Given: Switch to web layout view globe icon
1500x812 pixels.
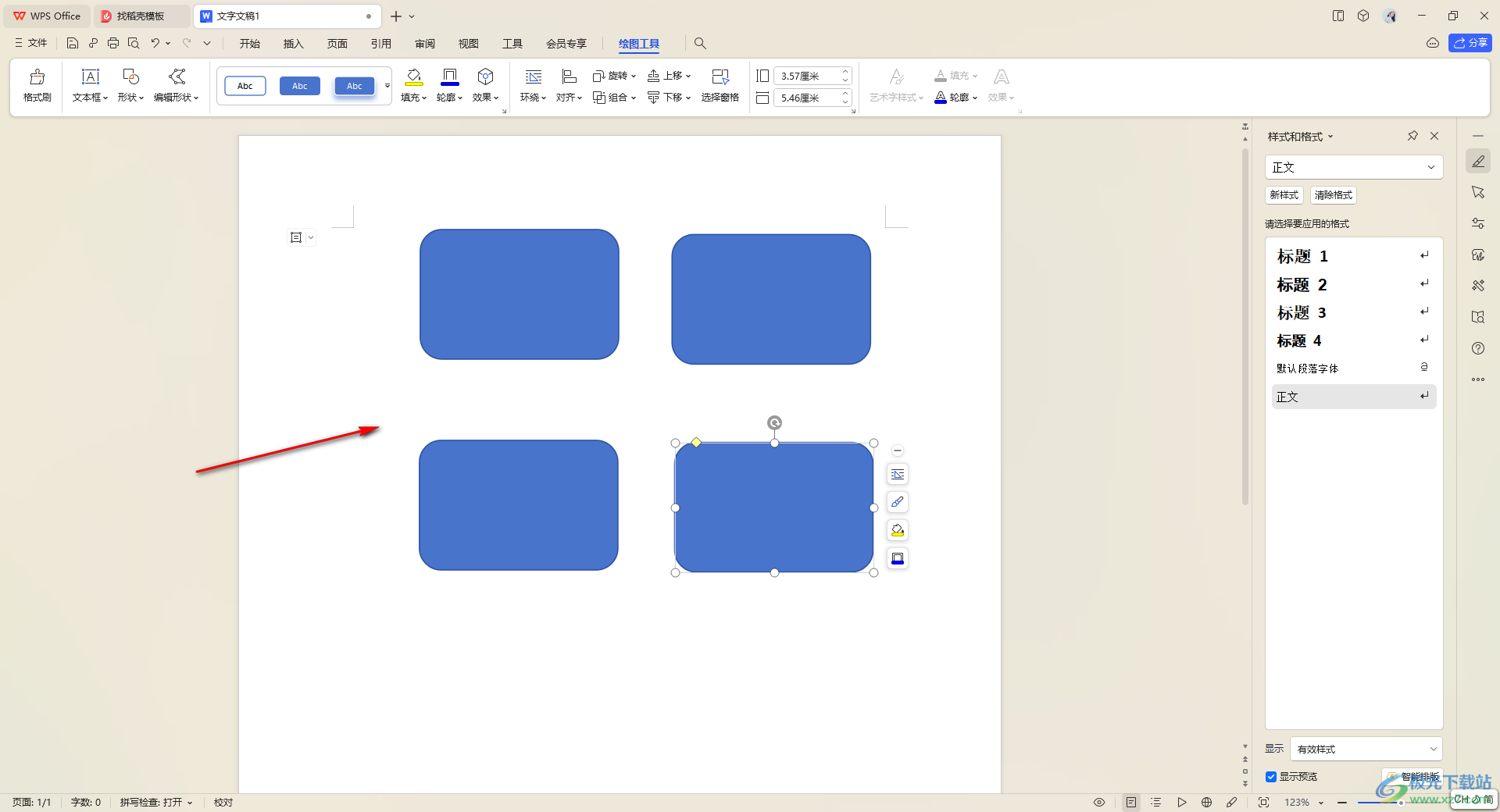Looking at the screenshot, I should 1207,803.
